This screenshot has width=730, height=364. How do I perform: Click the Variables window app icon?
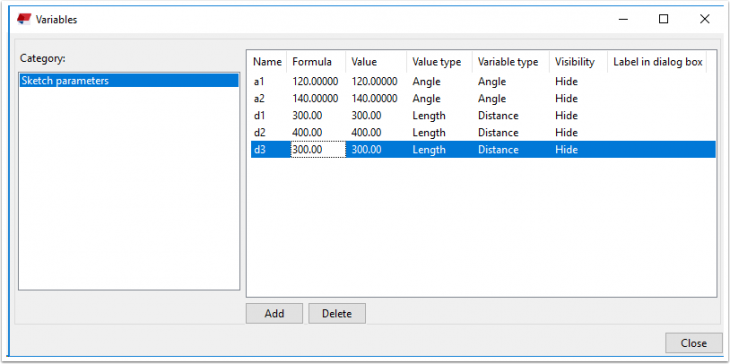coord(24,19)
